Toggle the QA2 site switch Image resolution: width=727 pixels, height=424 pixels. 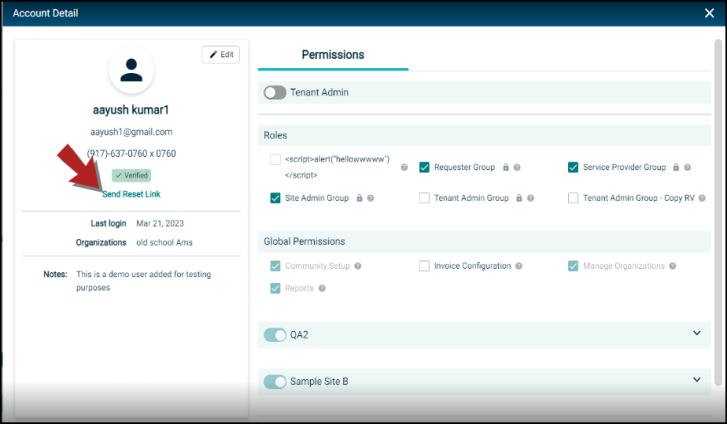[275, 335]
